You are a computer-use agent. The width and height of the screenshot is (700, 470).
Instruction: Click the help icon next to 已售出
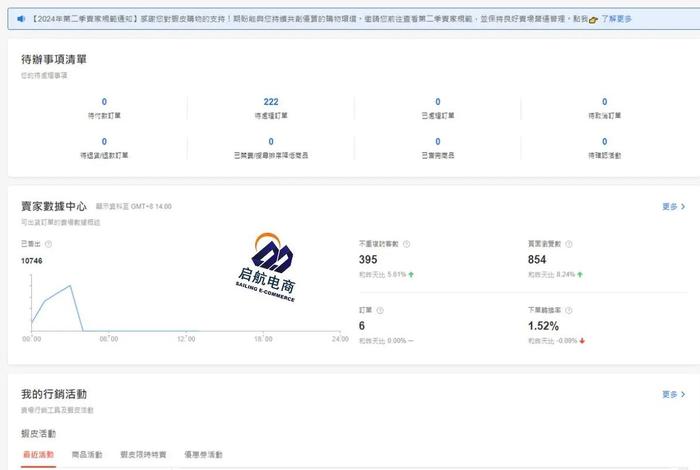click(x=48, y=244)
